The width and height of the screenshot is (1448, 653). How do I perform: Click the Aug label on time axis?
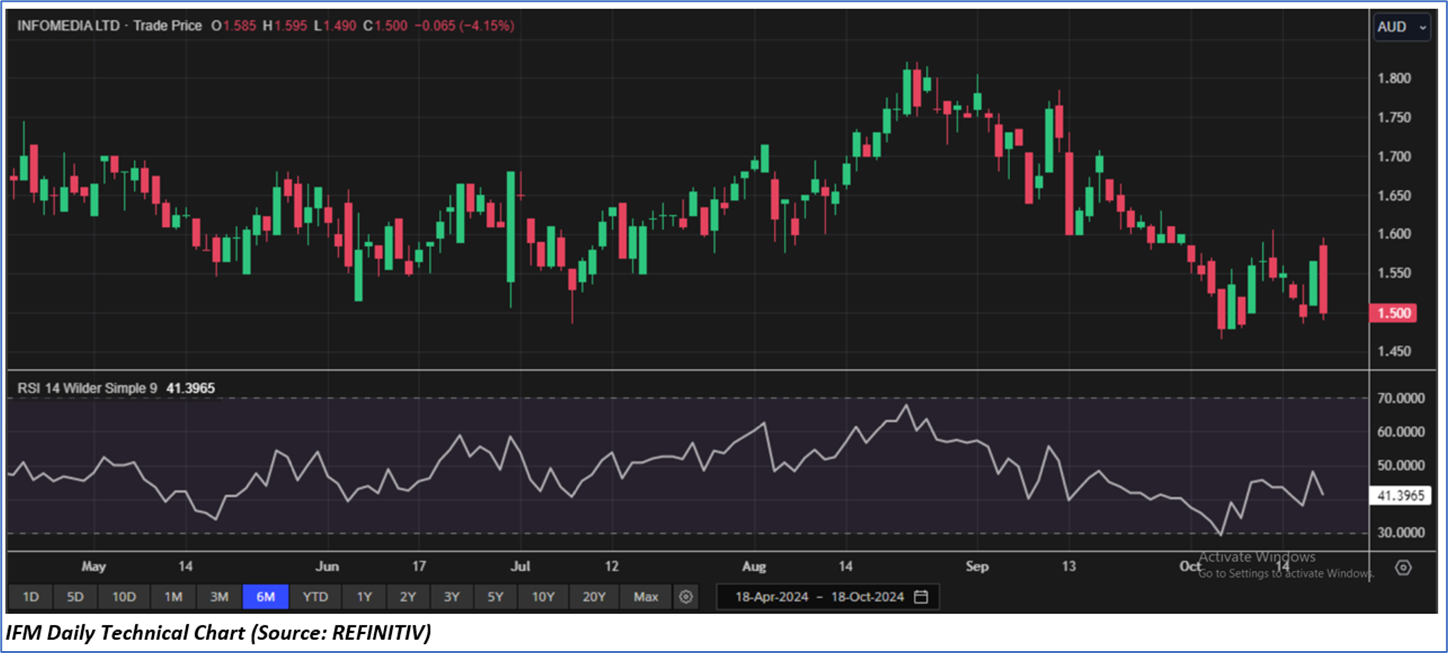(754, 567)
